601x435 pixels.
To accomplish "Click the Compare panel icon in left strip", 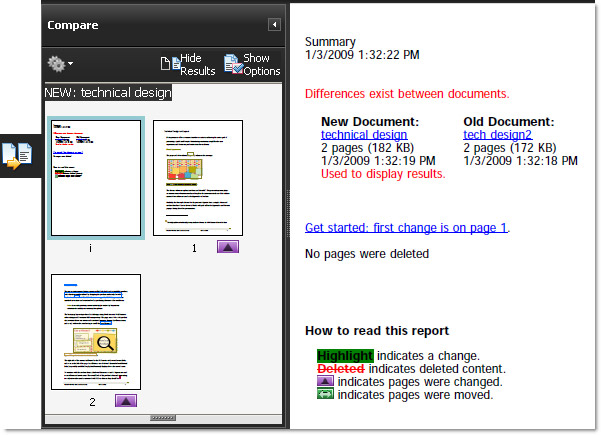I will click(19, 155).
